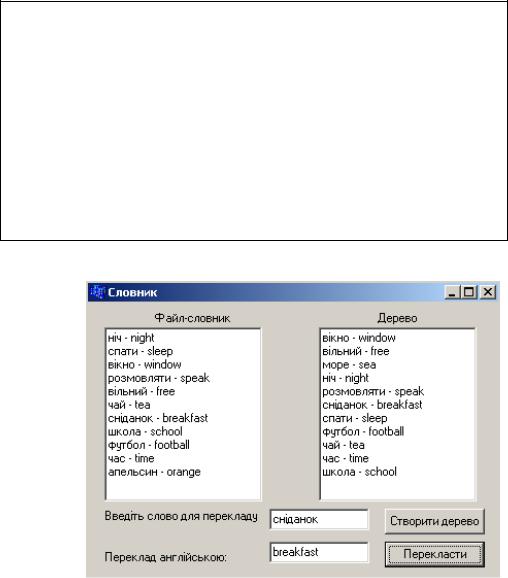Select 'море - sea' in the Дерево list
The height and width of the screenshot is (578, 508).
[349, 365]
